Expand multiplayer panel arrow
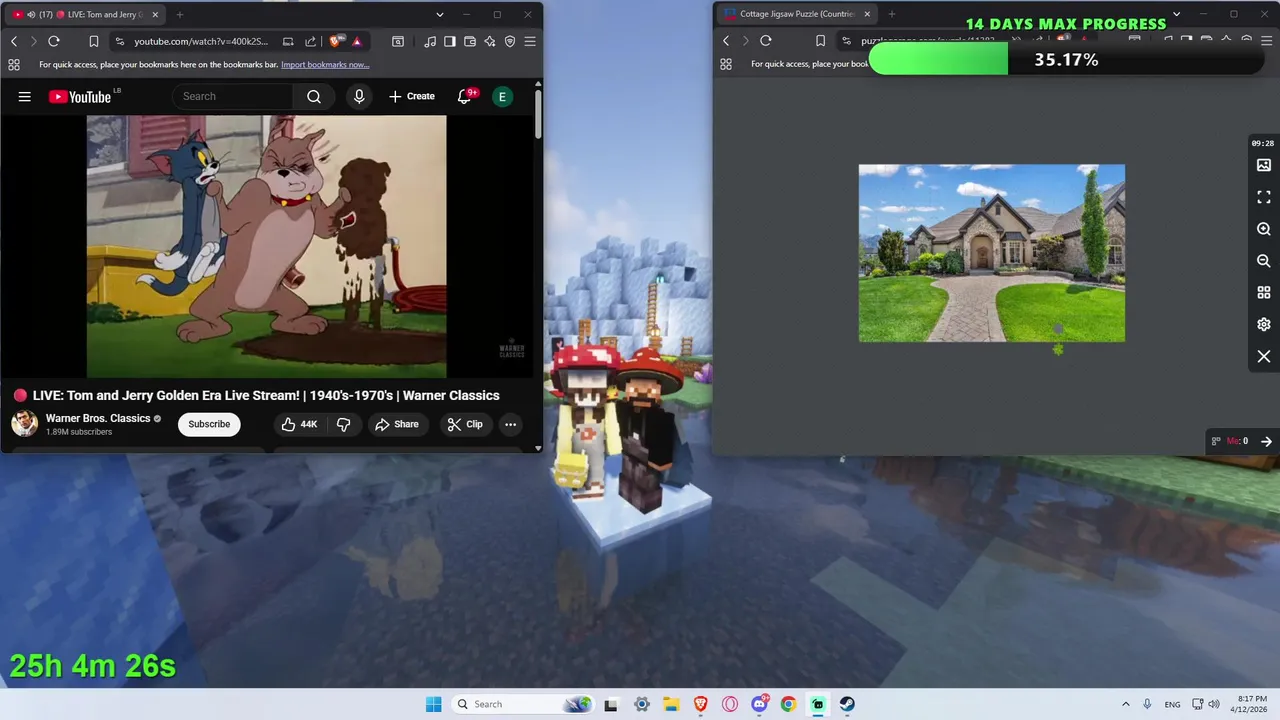 pos(1266,441)
